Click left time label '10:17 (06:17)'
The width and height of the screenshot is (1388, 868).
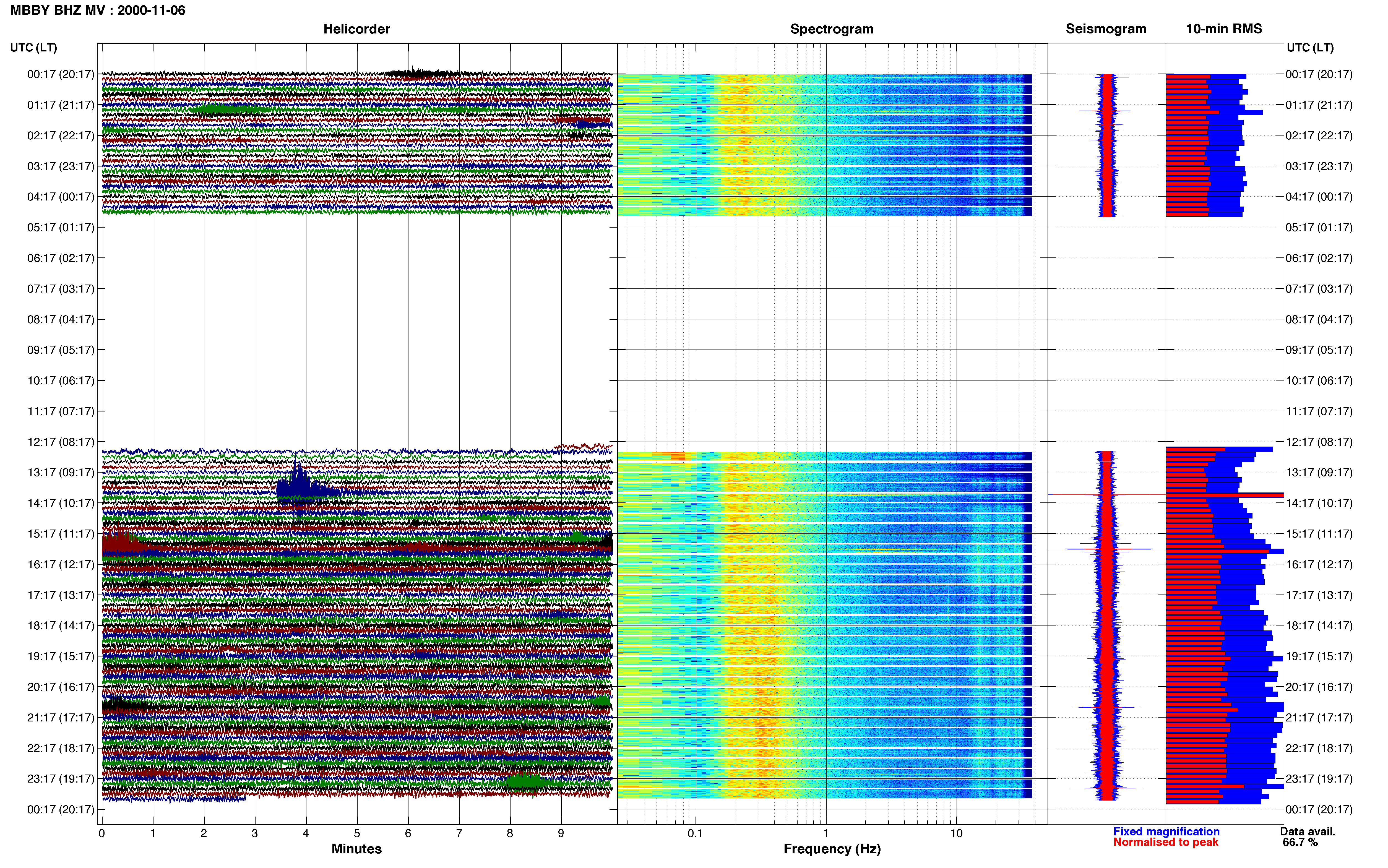[x=61, y=380]
